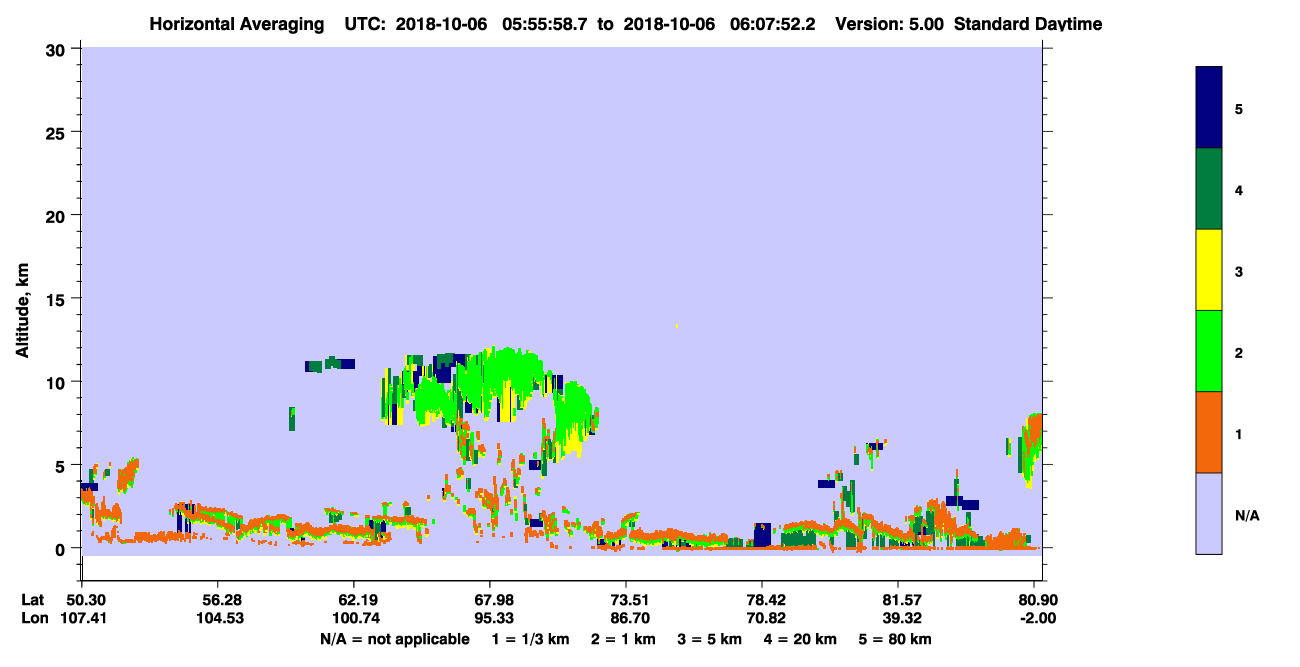Click legend text '4 = 20 km'
The image size is (1300, 667).
[x=801, y=639]
